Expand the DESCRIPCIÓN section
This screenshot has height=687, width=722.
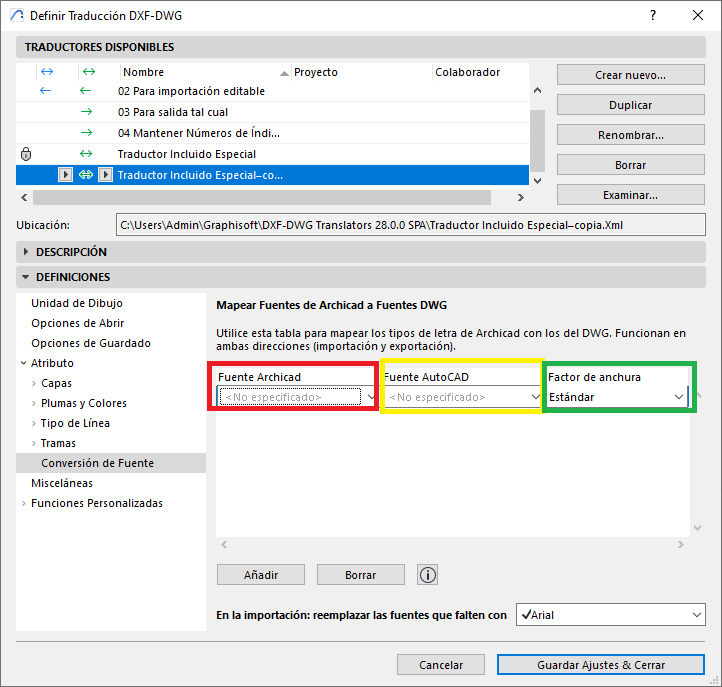[x=26, y=252]
